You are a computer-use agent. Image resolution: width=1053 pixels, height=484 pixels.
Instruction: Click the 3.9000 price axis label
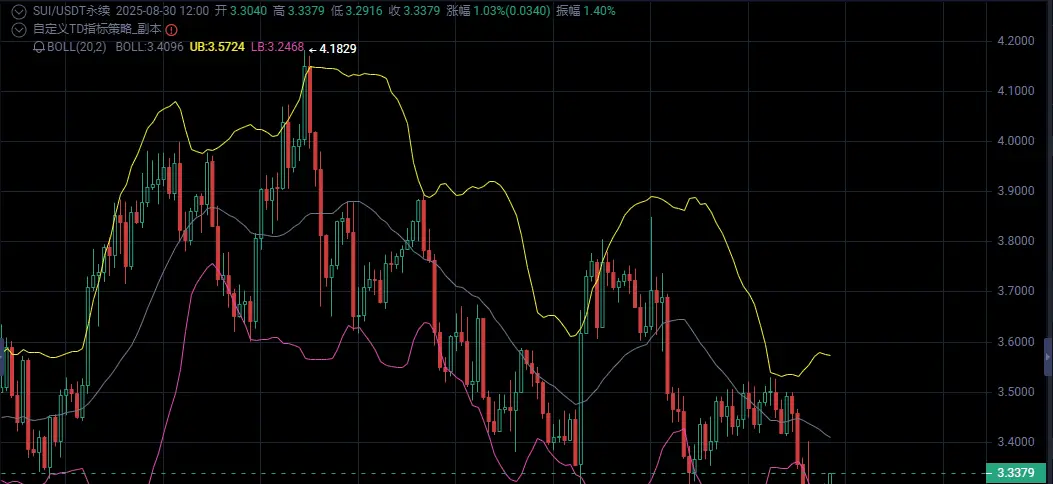pyautogui.click(x=1015, y=191)
